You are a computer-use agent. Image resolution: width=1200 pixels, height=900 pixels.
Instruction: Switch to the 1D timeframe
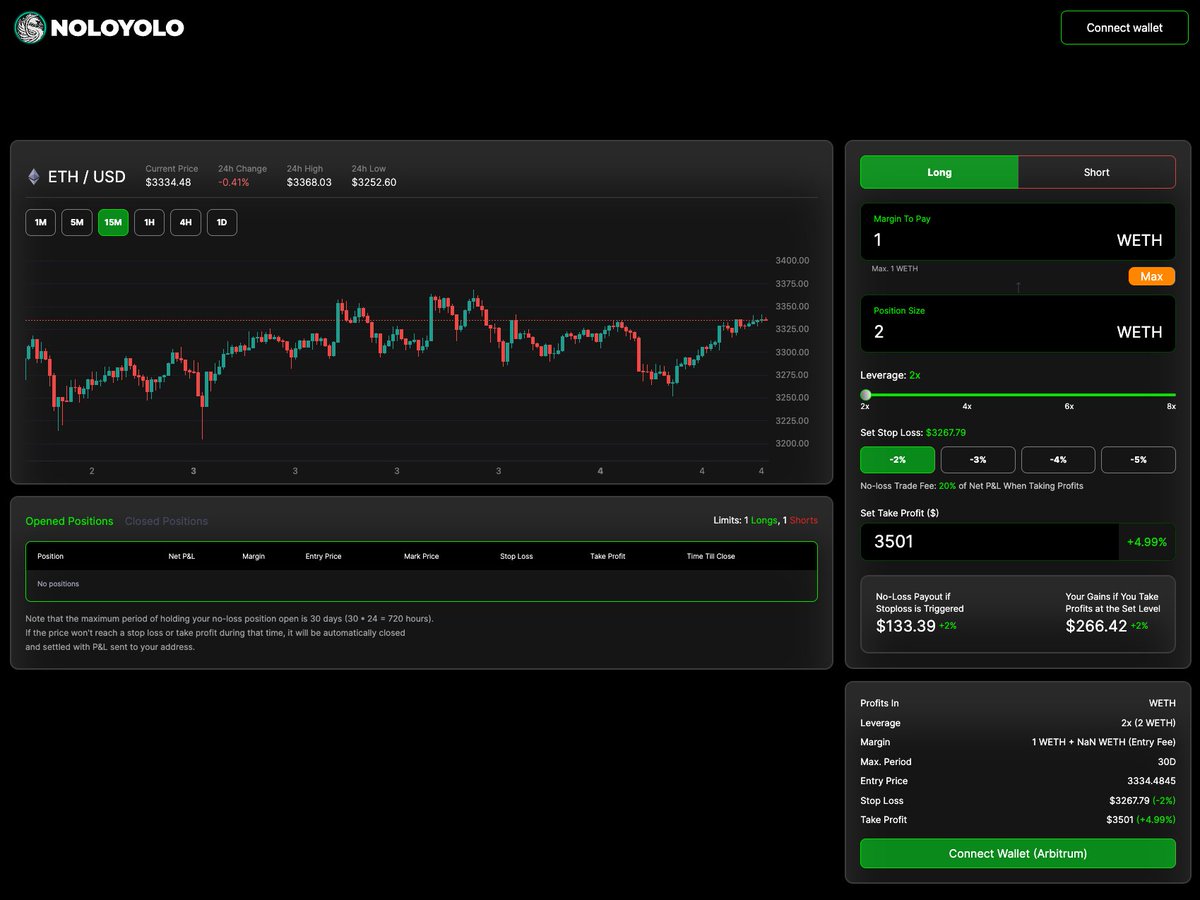(221, 222)
